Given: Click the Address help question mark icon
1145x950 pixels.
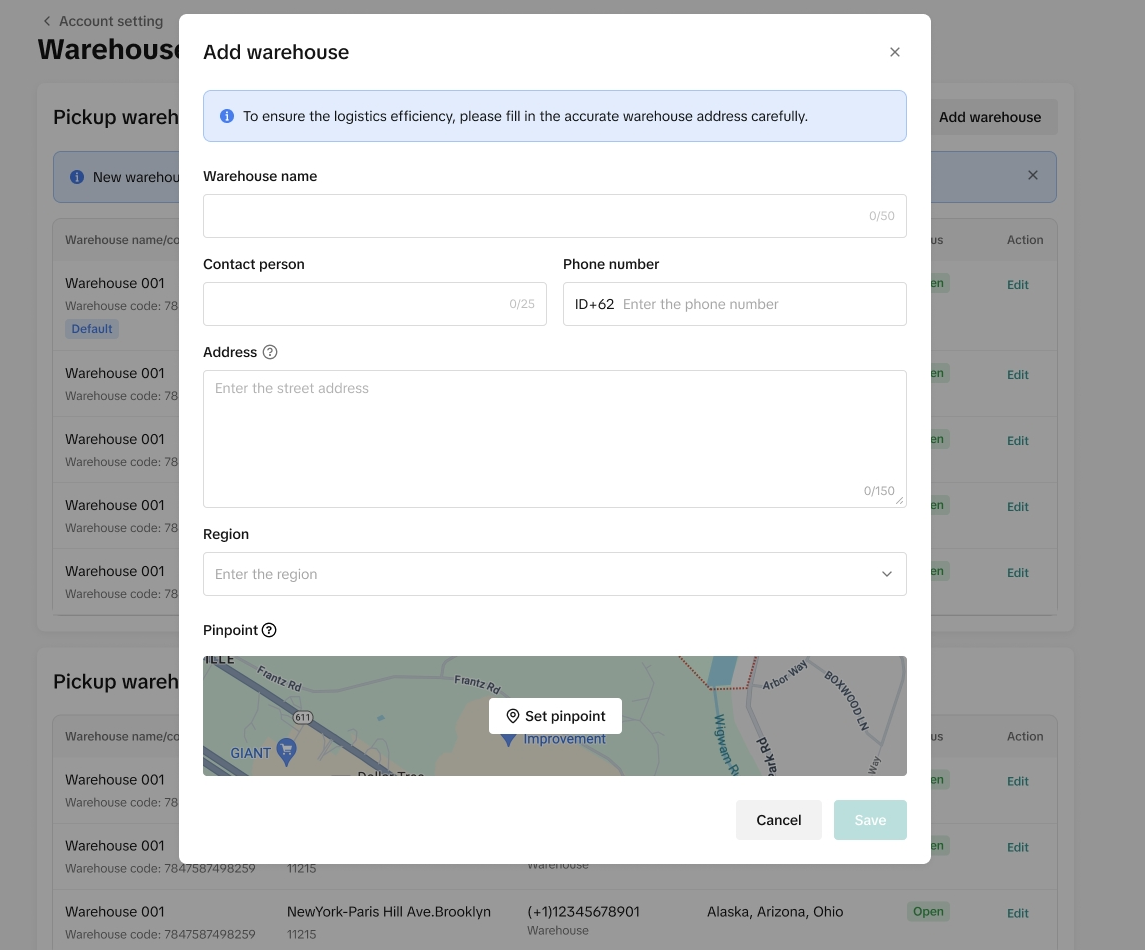Looking at the screenshot, I should point(270,352).
